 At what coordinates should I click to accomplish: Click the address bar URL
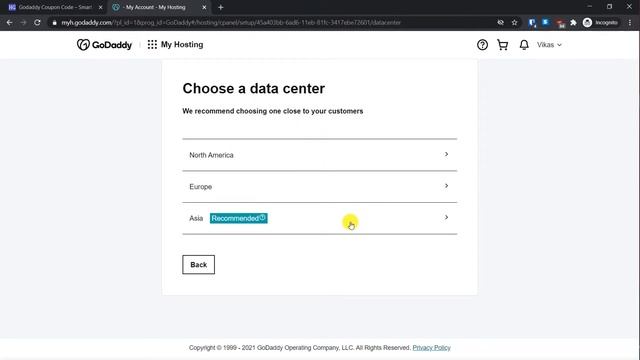pos(231,22)
